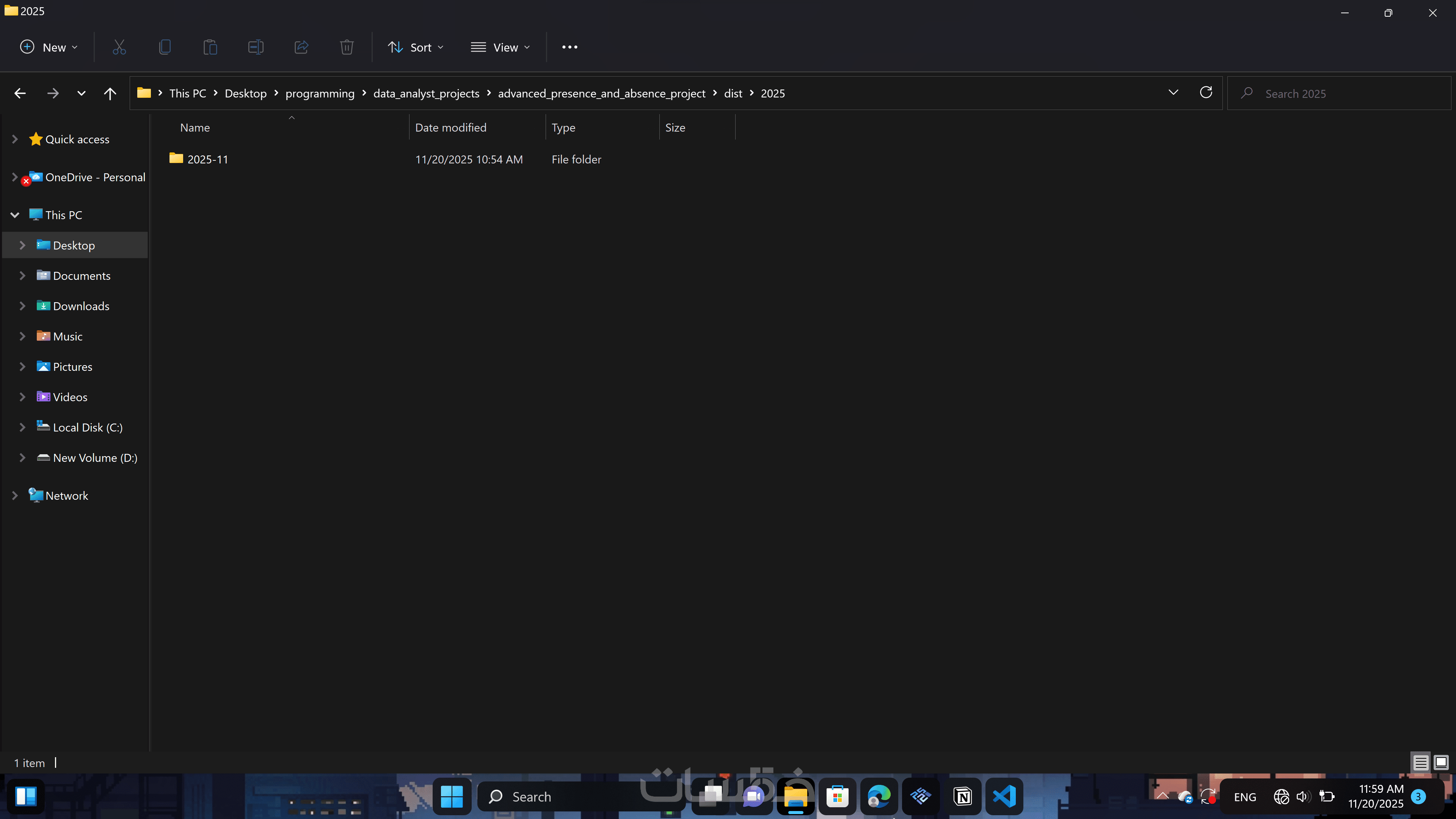The image size is (1456, 819).
Task: Refresh the current folder view
Action: pos(1206,93)
